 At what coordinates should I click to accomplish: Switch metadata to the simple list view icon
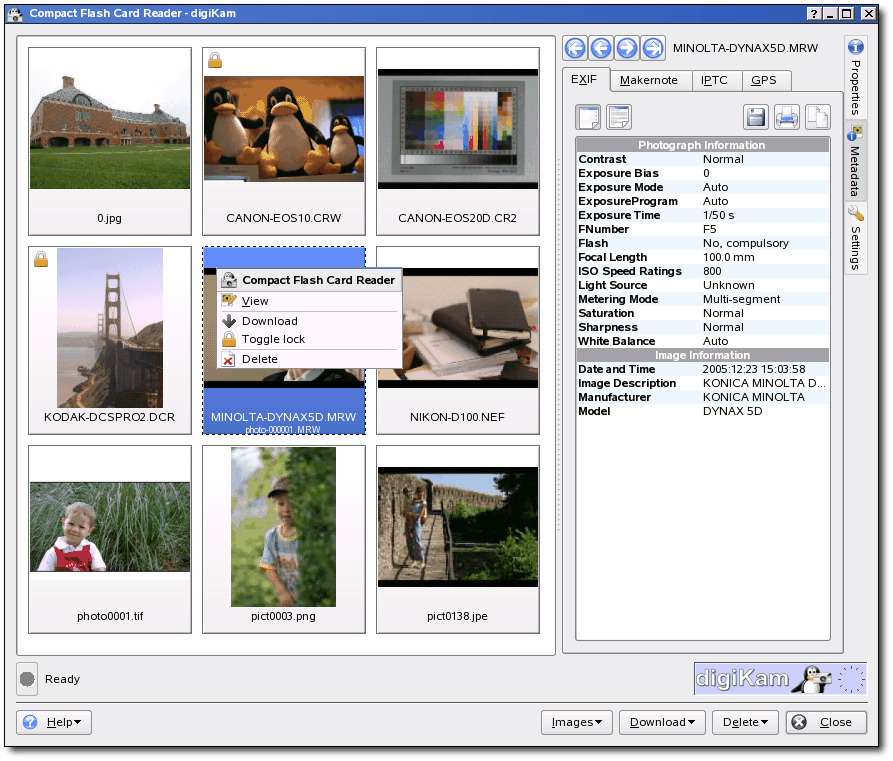(588, 117)
